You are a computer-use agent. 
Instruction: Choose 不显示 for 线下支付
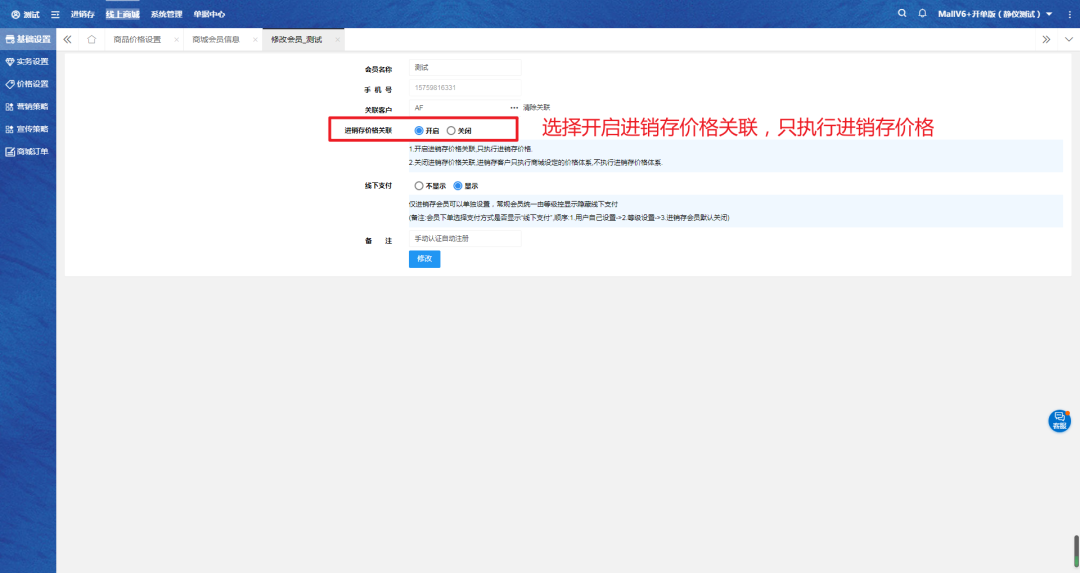(x=419, y=185)
